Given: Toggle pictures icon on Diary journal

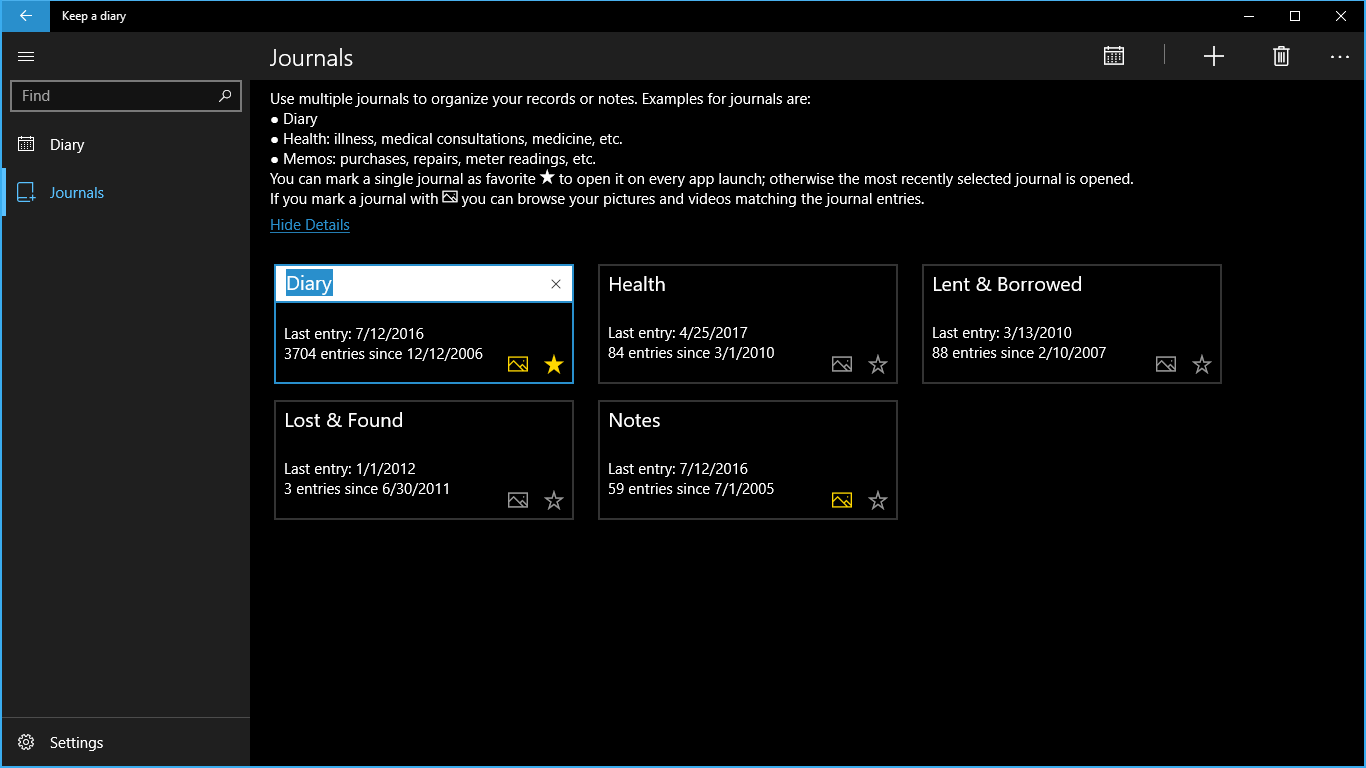Looking at the screenshot, I should point(518,364).
